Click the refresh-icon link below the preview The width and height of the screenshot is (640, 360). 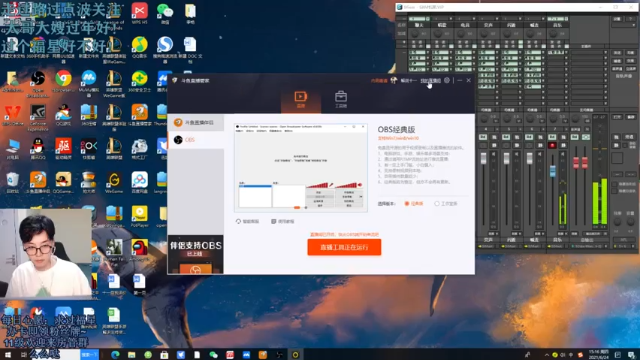coord(247,221)
